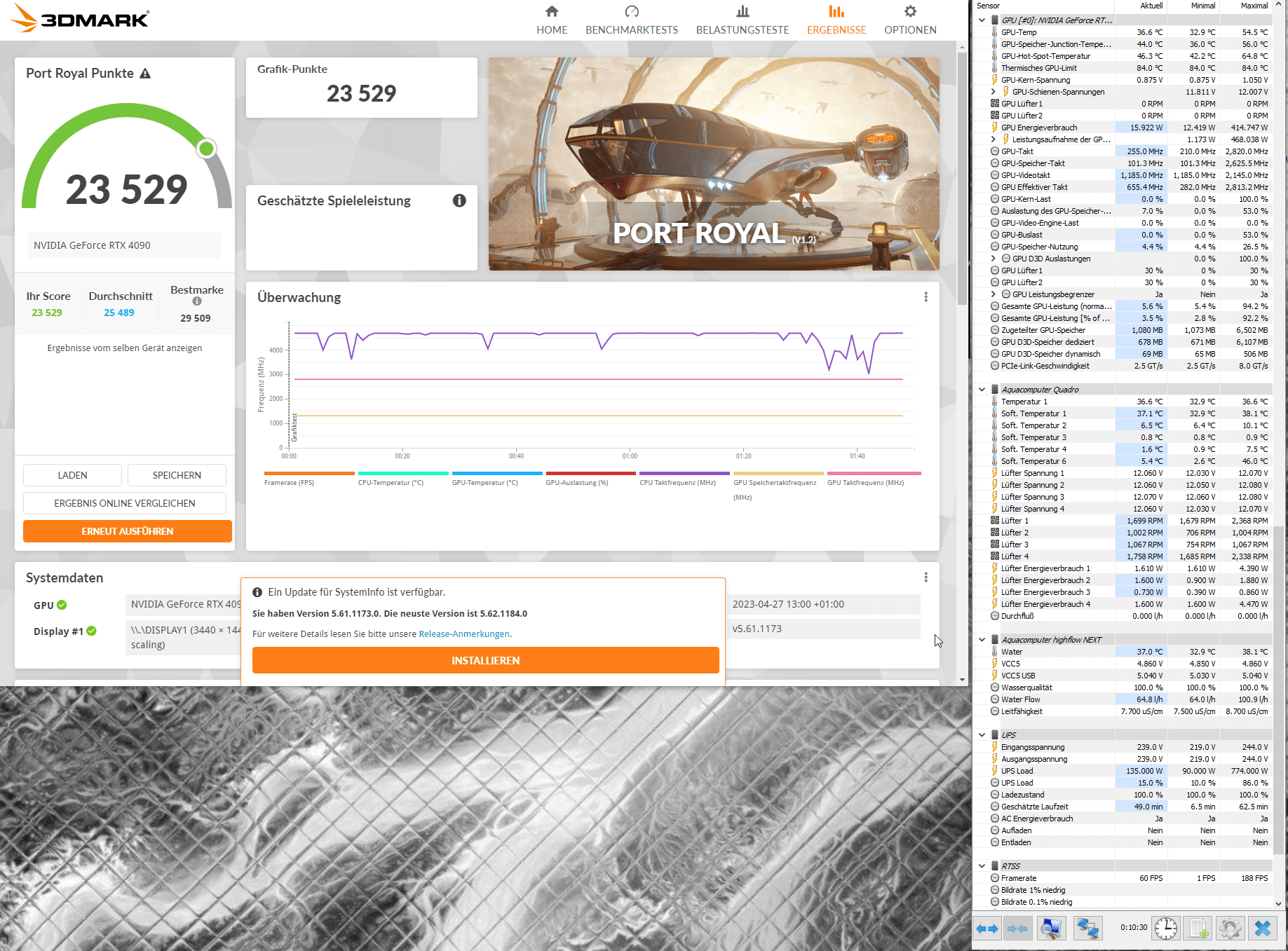The image size is (1288, 951).
Task: Click the Display #1 green checkmark icon
Action: [91, 631]
